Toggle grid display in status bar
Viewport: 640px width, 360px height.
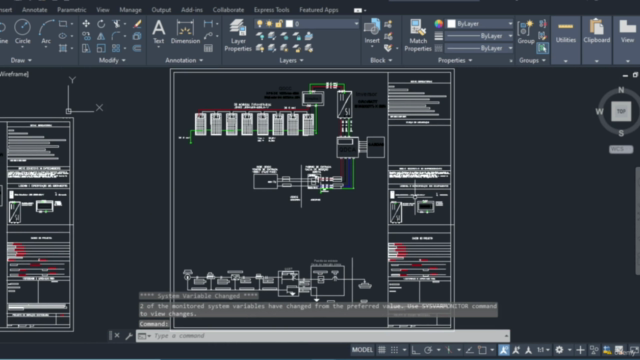pyautogui.click(x=382, y=350)
